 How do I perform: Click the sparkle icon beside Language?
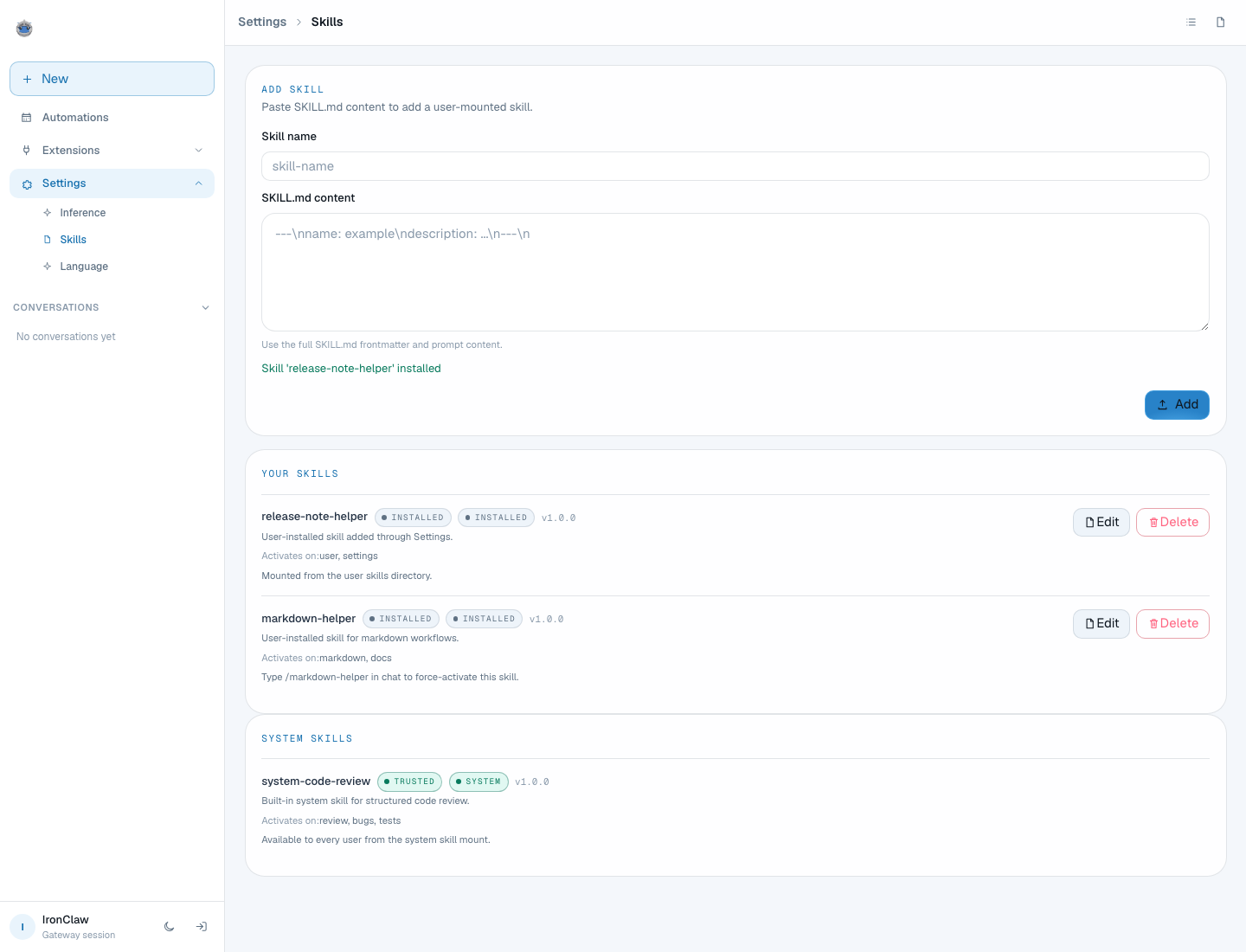(x=48, y=267)
